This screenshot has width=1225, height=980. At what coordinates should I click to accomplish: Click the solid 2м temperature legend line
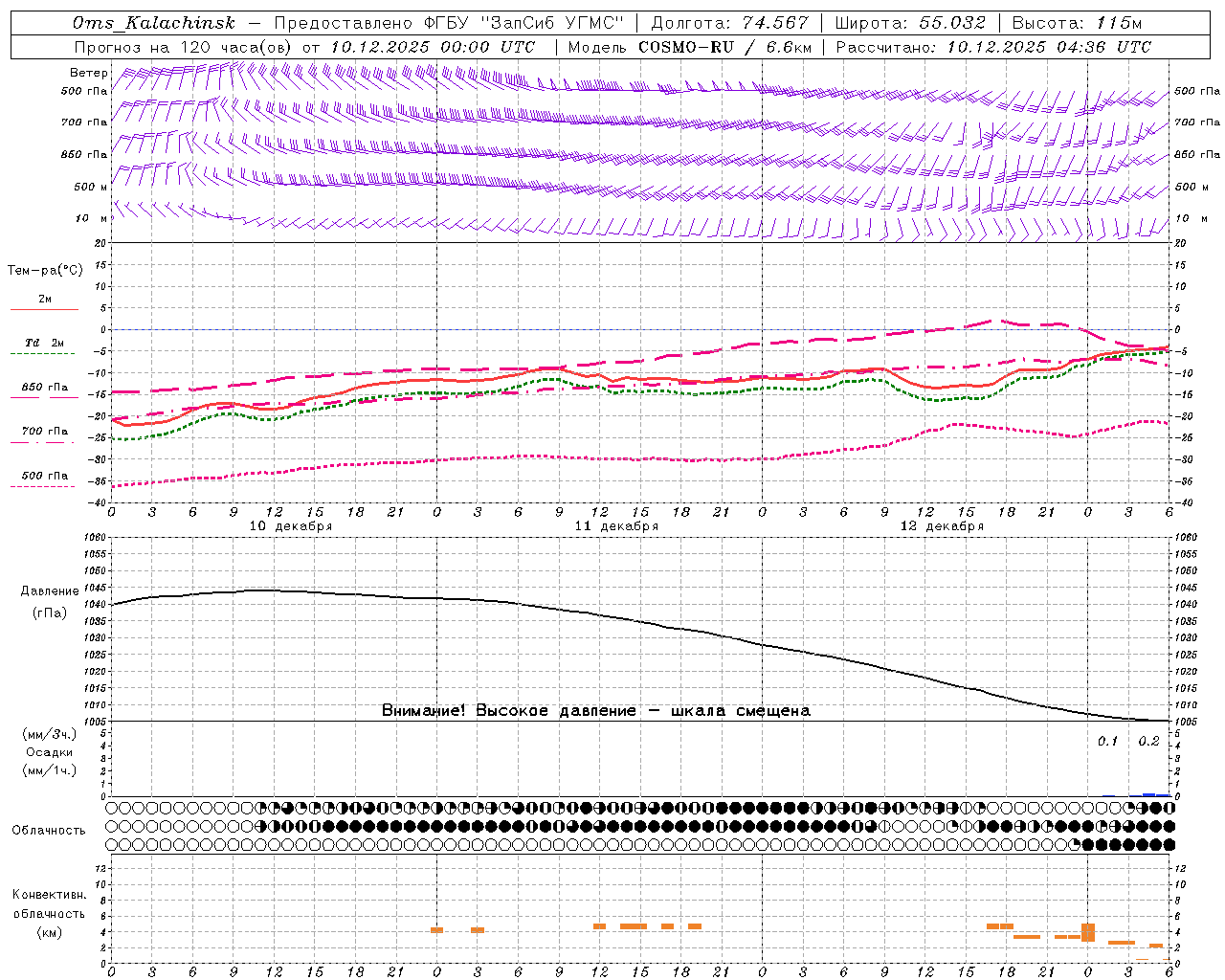[44, 310]
